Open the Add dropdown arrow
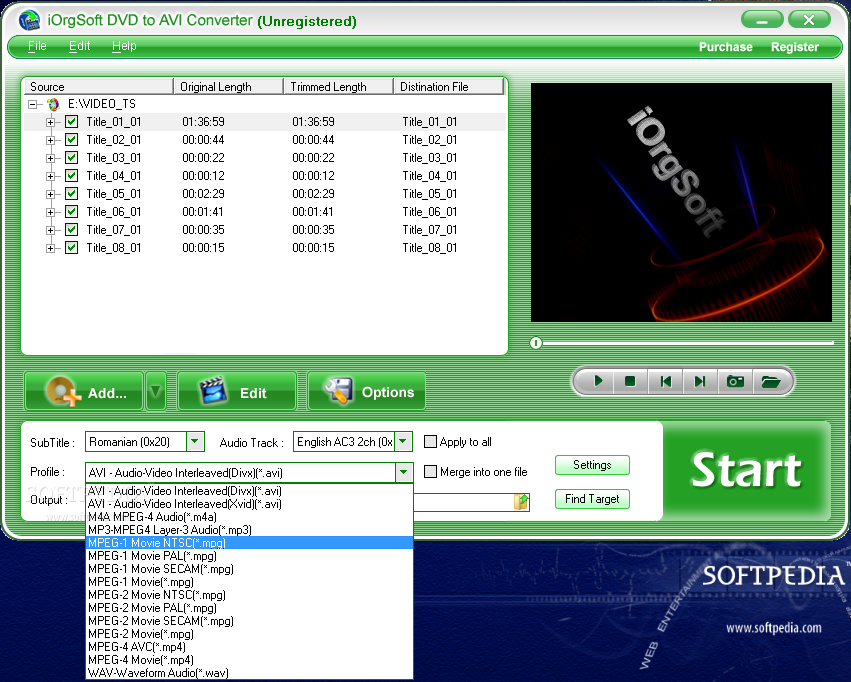This screenshot has width=851, height=682. point(155,391)
